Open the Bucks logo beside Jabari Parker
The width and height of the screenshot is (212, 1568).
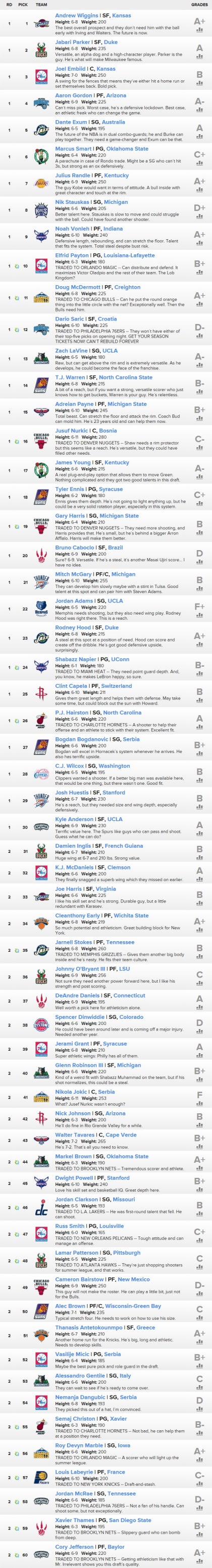coord(41,50)
